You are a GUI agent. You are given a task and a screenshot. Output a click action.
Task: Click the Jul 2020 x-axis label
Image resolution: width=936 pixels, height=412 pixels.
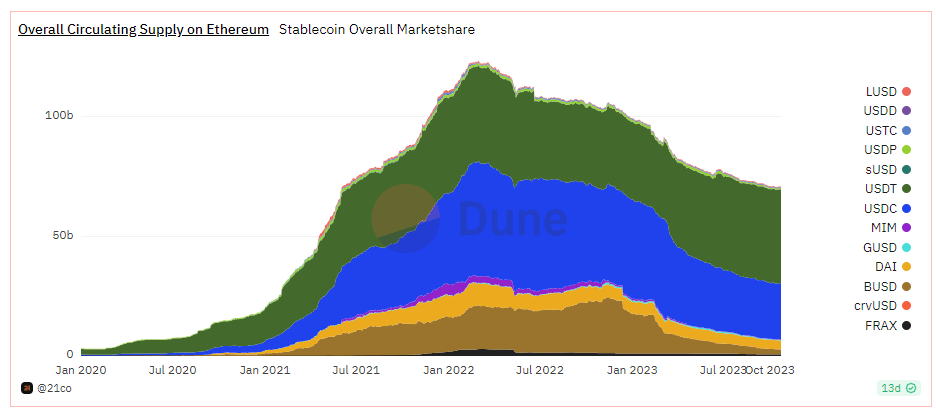point(174,370)
